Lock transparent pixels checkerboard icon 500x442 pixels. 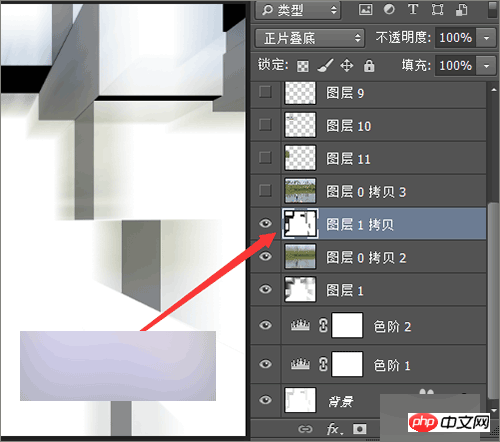[x=303, y=66]
